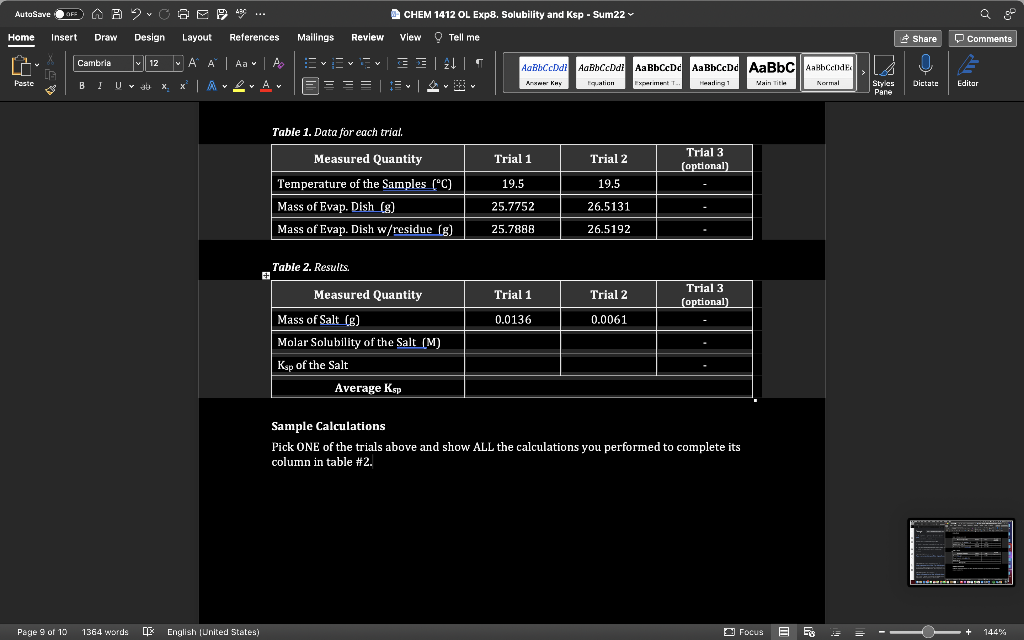Align text to the right
The width and height of the screenshot is (1024, 640).
click(347, 86)
